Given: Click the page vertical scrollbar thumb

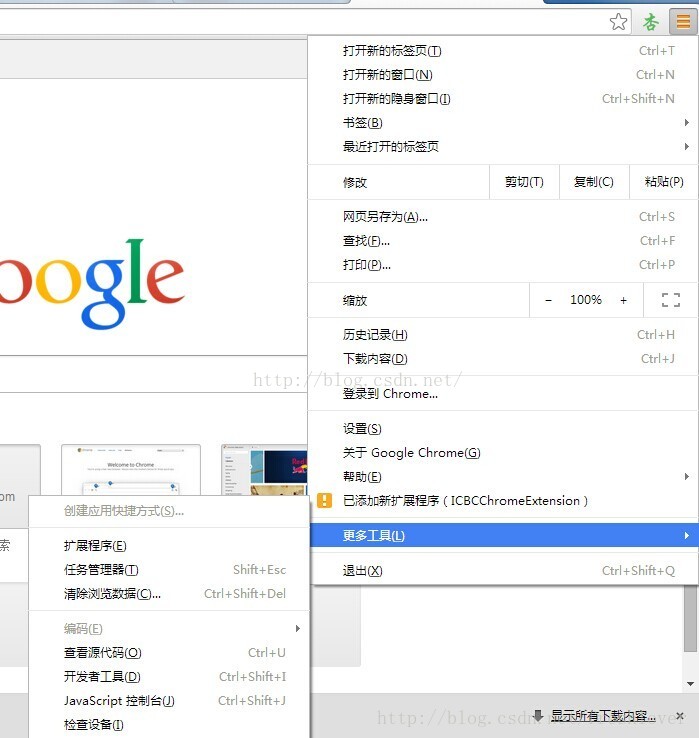Looking at the screenshot, I should point(690,619).
